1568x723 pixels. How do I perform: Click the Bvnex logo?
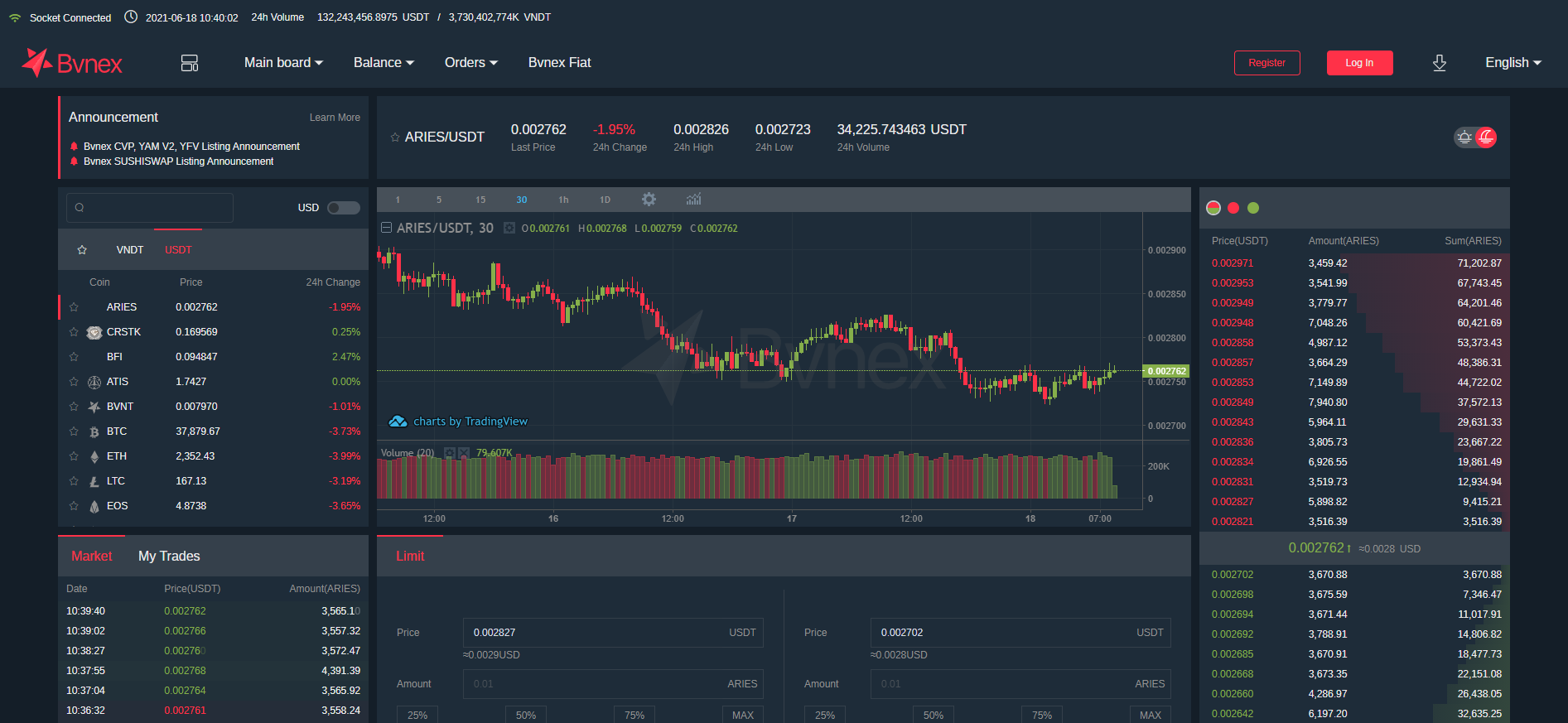72,63
